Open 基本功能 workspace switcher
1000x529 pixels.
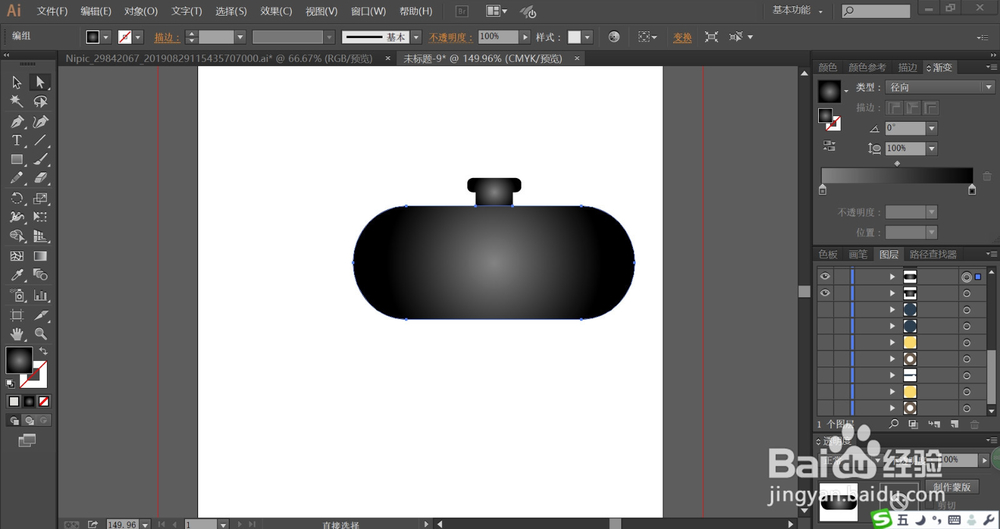click(x=797, y=10)
